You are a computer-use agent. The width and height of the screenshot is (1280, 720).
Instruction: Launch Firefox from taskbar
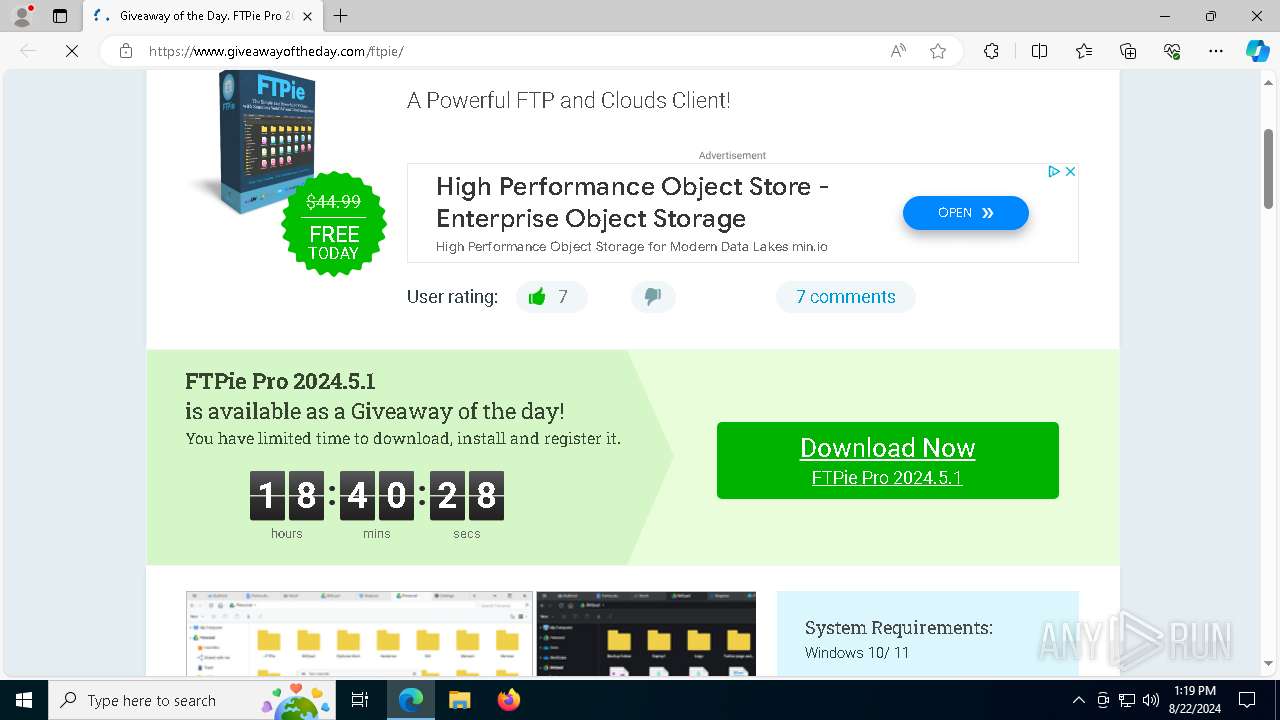[509, 700]
